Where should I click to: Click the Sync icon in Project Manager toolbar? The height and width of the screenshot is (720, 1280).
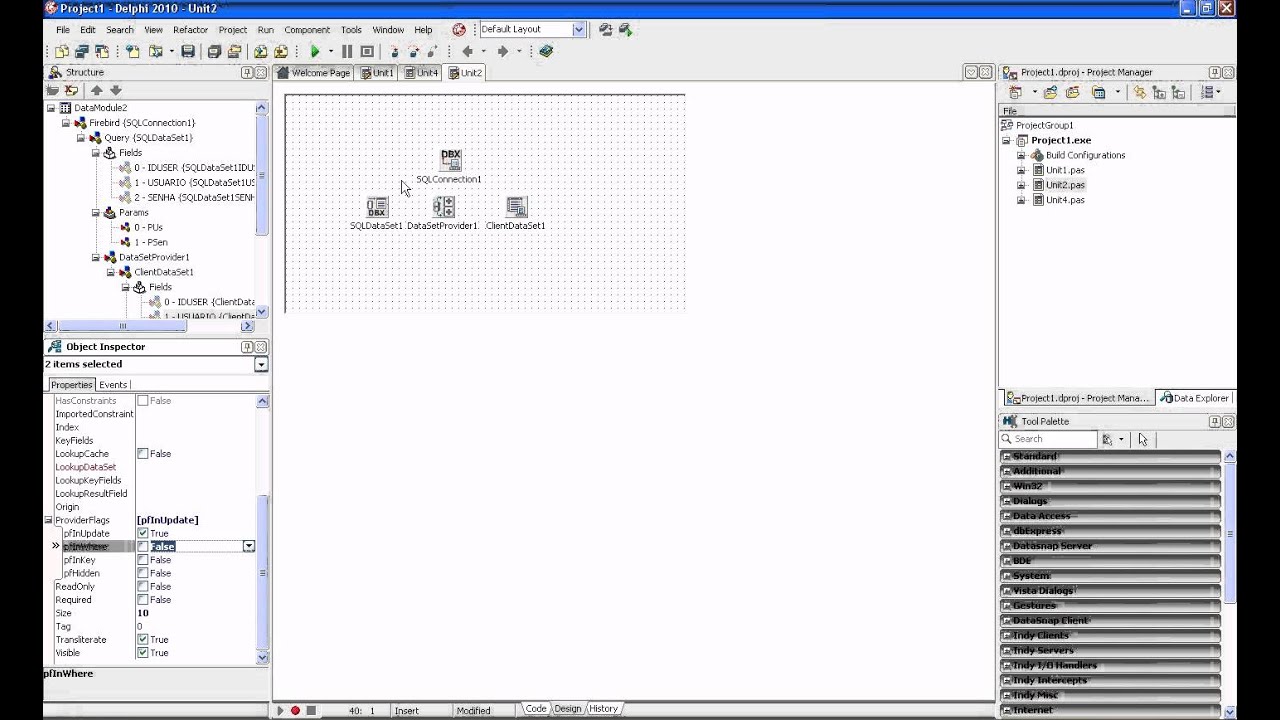click(1140, 92)
